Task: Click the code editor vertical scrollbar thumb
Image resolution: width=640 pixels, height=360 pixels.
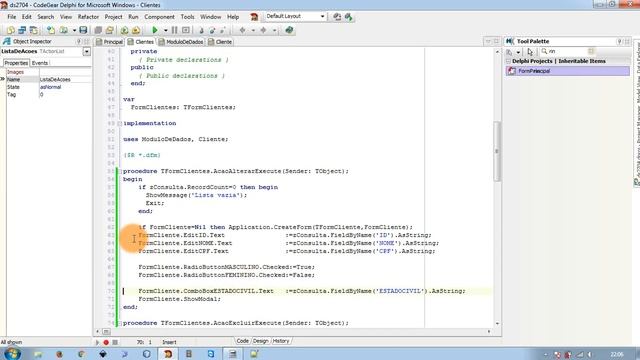Action: 497,151
